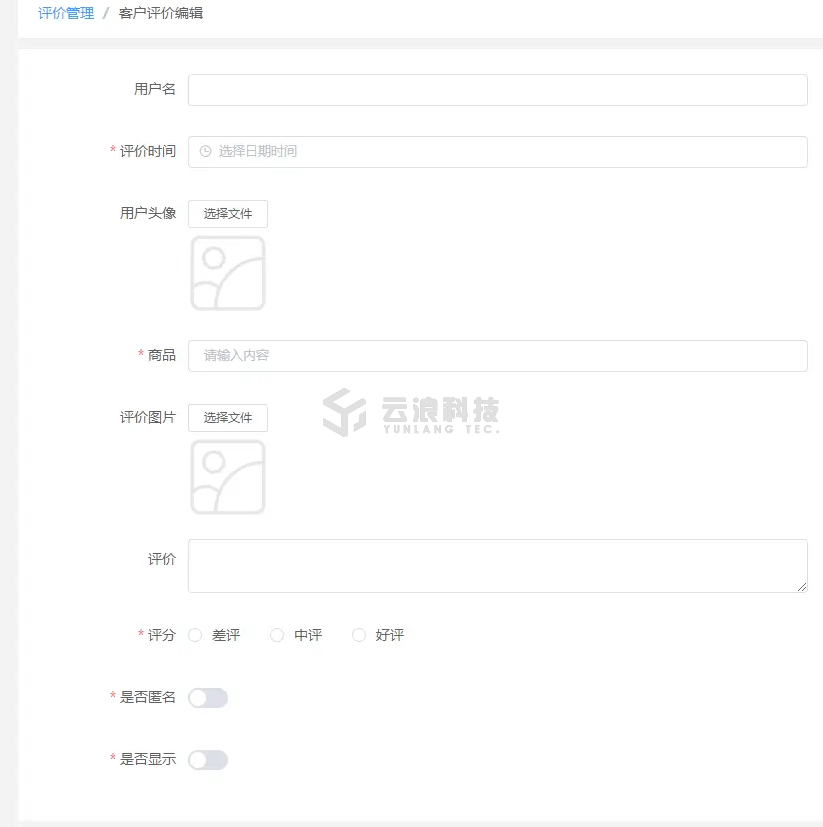Image resolution: width=823 pixels, height=827 pixels.
Task: Click the 用户头像 image placeholder icon
Action: point(228,273)
